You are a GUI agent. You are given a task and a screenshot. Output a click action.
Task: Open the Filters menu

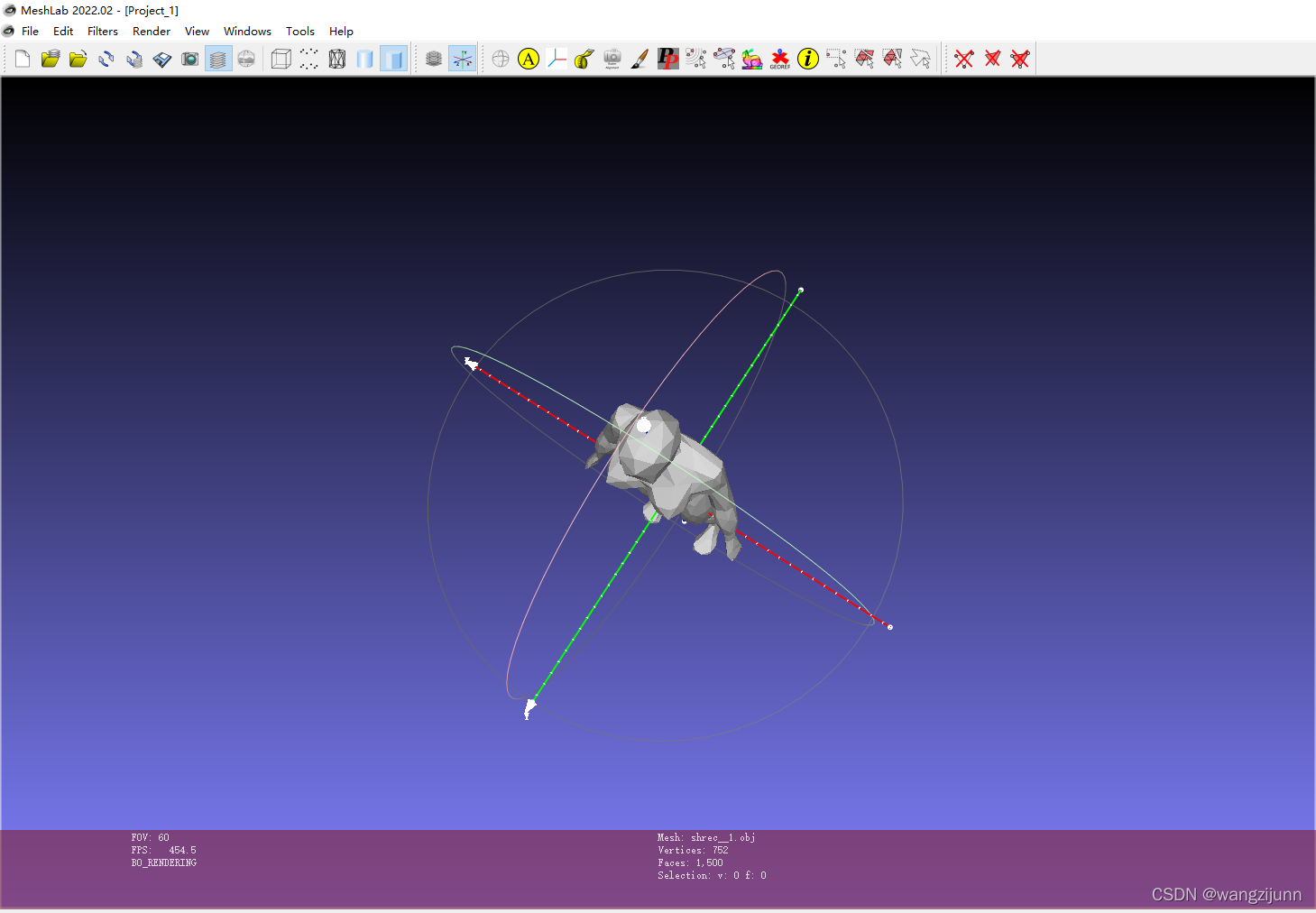coord(103,31)
